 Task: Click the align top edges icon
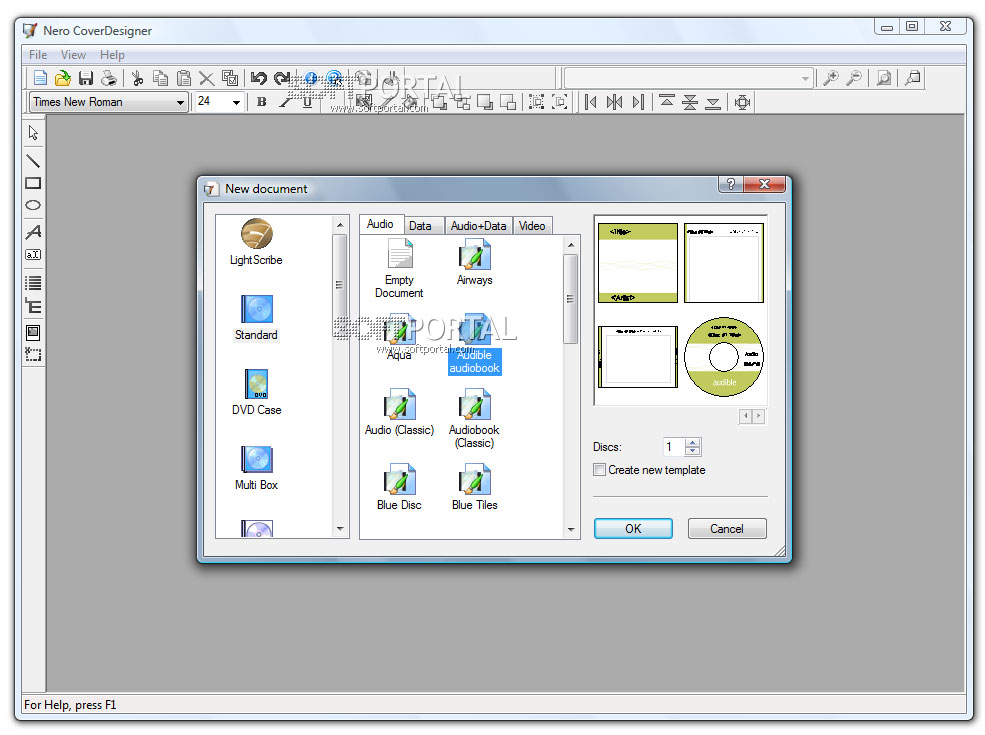click(667, 102)
